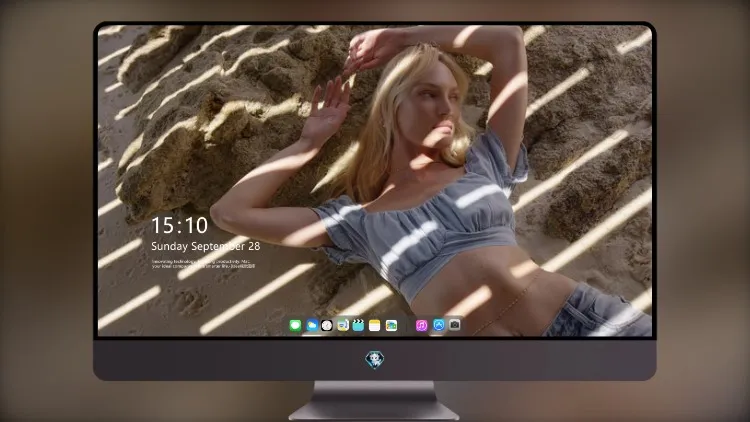Click the diamond logo on the monitor chin
The width and height of the screenshot is (750, 422).
point(375,359)
